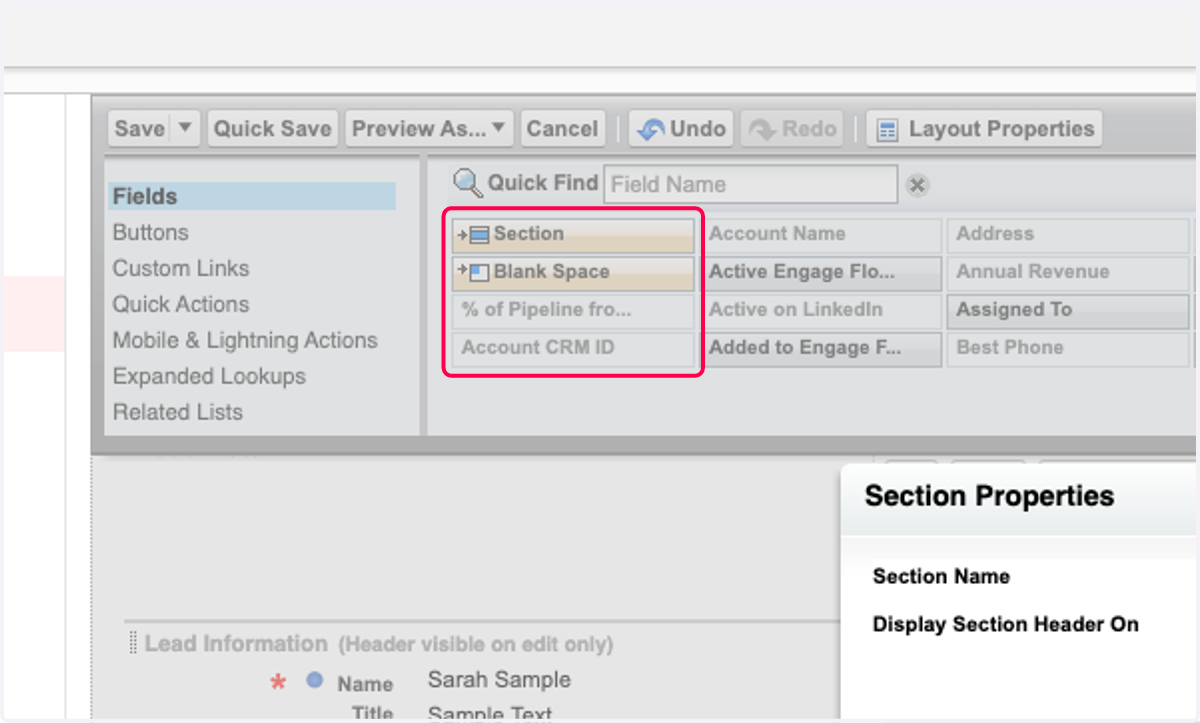This screenshot has height=723, width=1200.
Task: Click the Best Phone field
Action: [1068, 348]
